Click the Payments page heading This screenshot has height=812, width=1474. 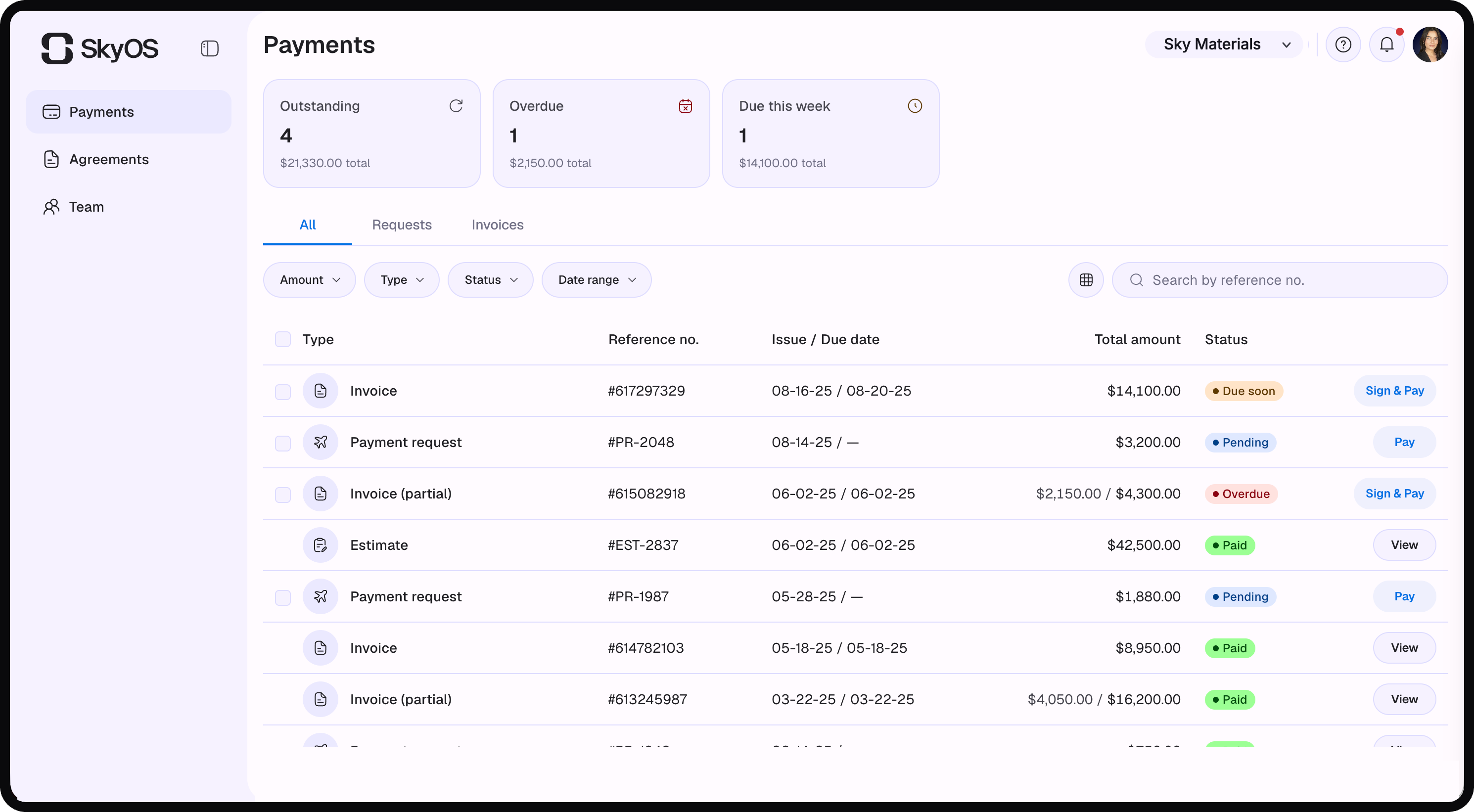320,45
